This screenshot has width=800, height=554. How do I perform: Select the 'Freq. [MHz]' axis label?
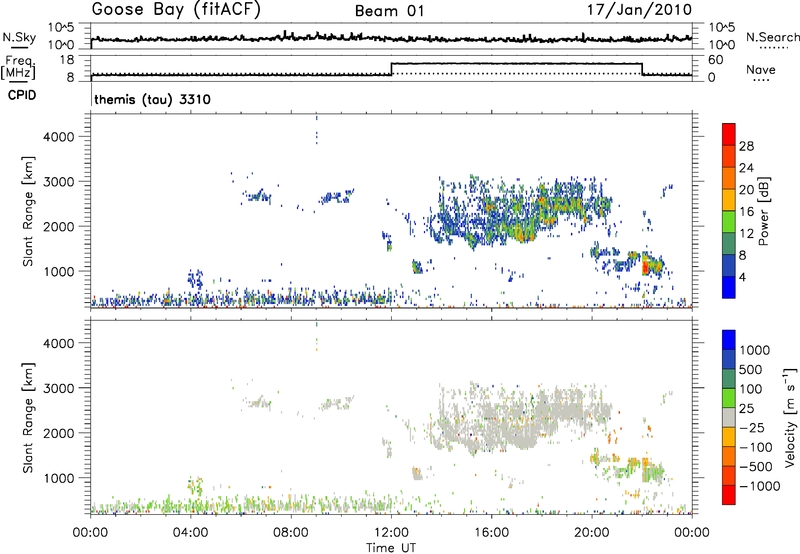pos(18,67)
